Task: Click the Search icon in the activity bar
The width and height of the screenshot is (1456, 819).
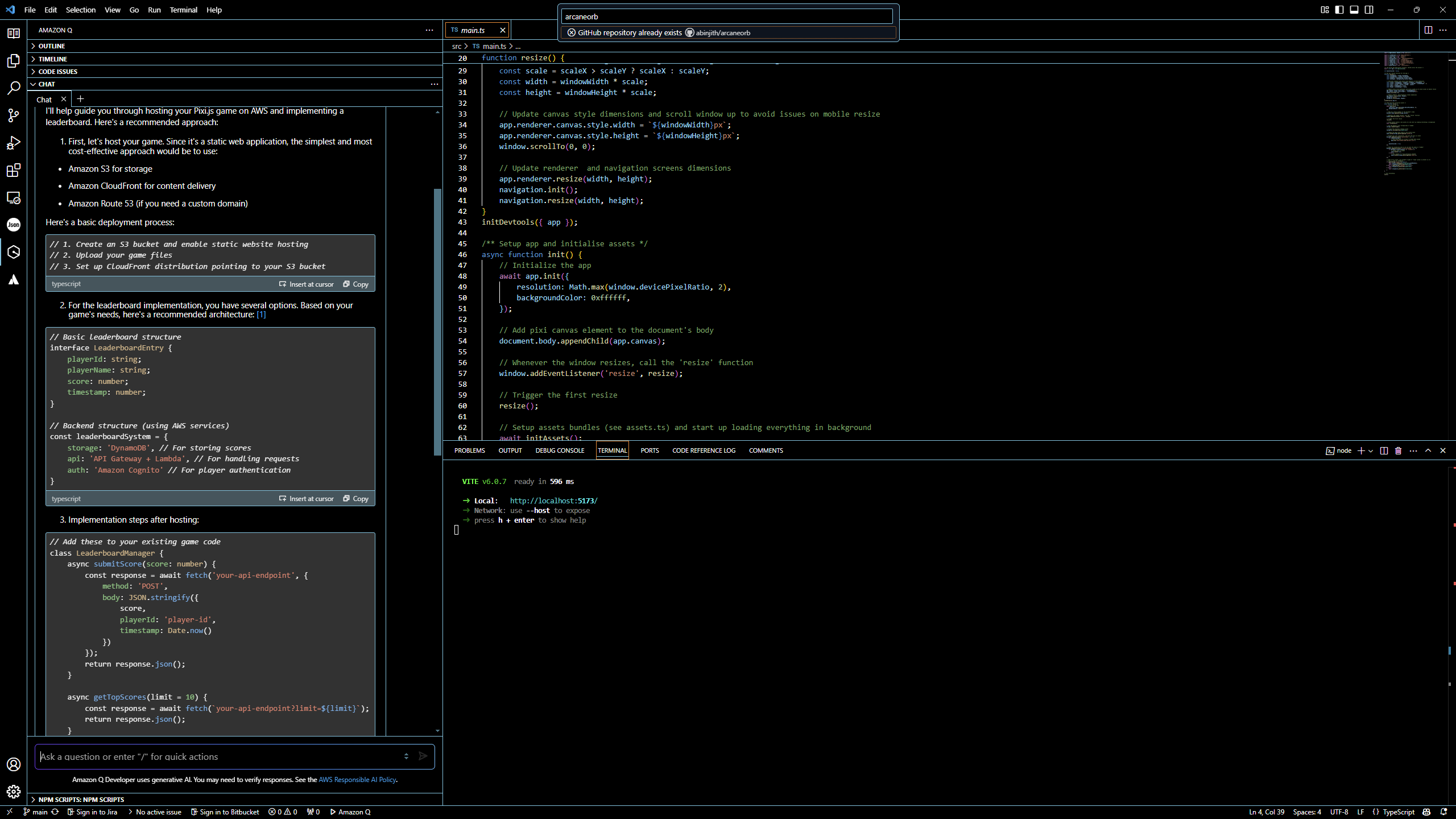Action: click(x=14, y=88)
